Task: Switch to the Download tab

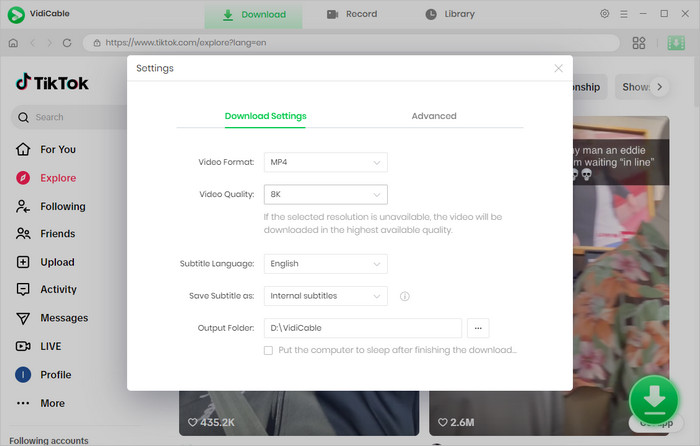Action: point(254,15)
